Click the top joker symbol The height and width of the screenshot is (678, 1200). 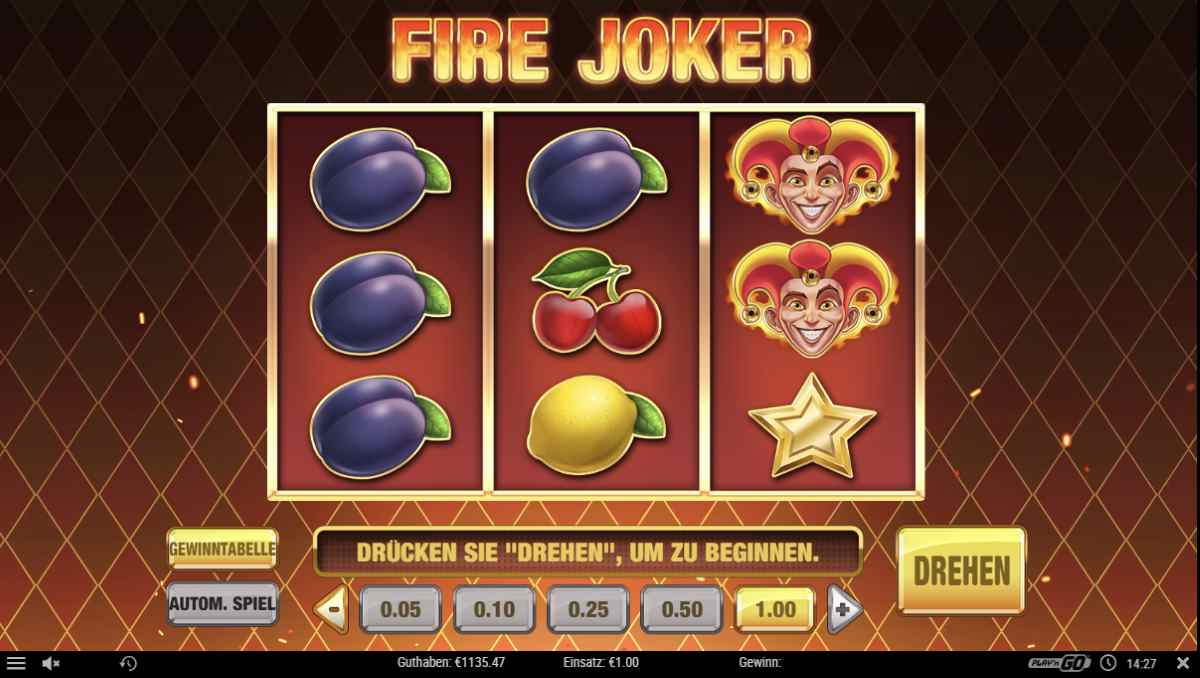point(812,176)
